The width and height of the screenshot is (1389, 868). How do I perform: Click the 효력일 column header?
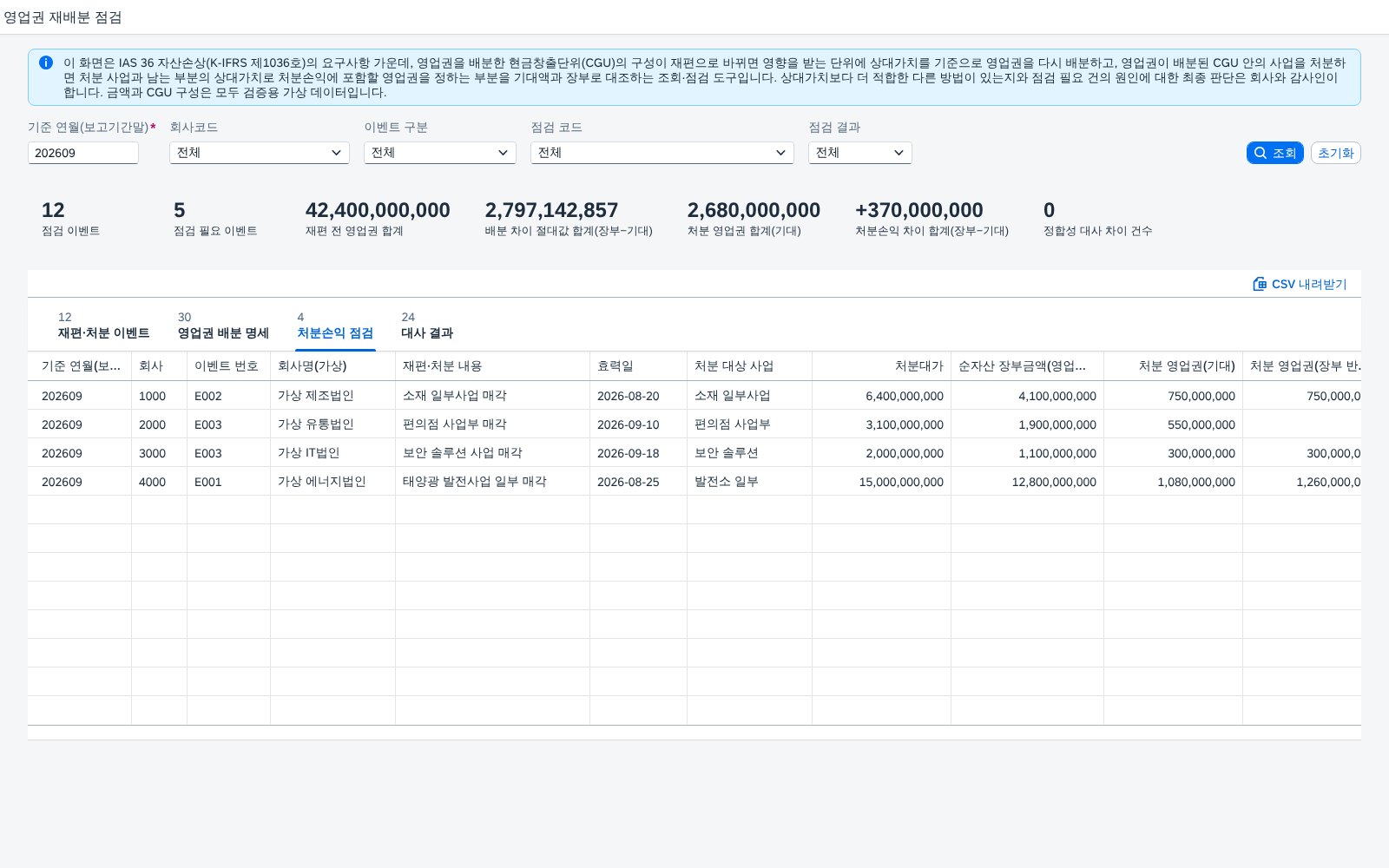pos(638,366)
